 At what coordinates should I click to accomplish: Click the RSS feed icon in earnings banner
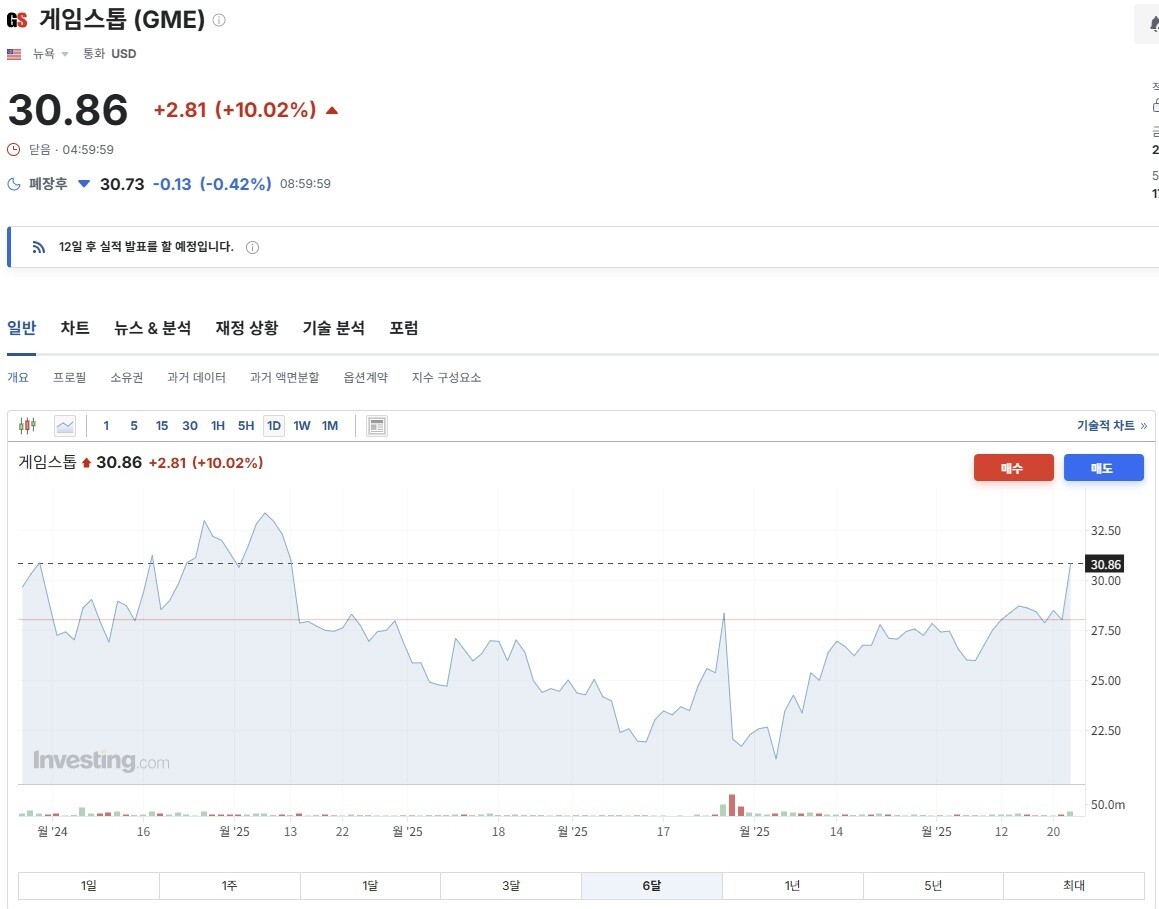click(x=38, y=248)
